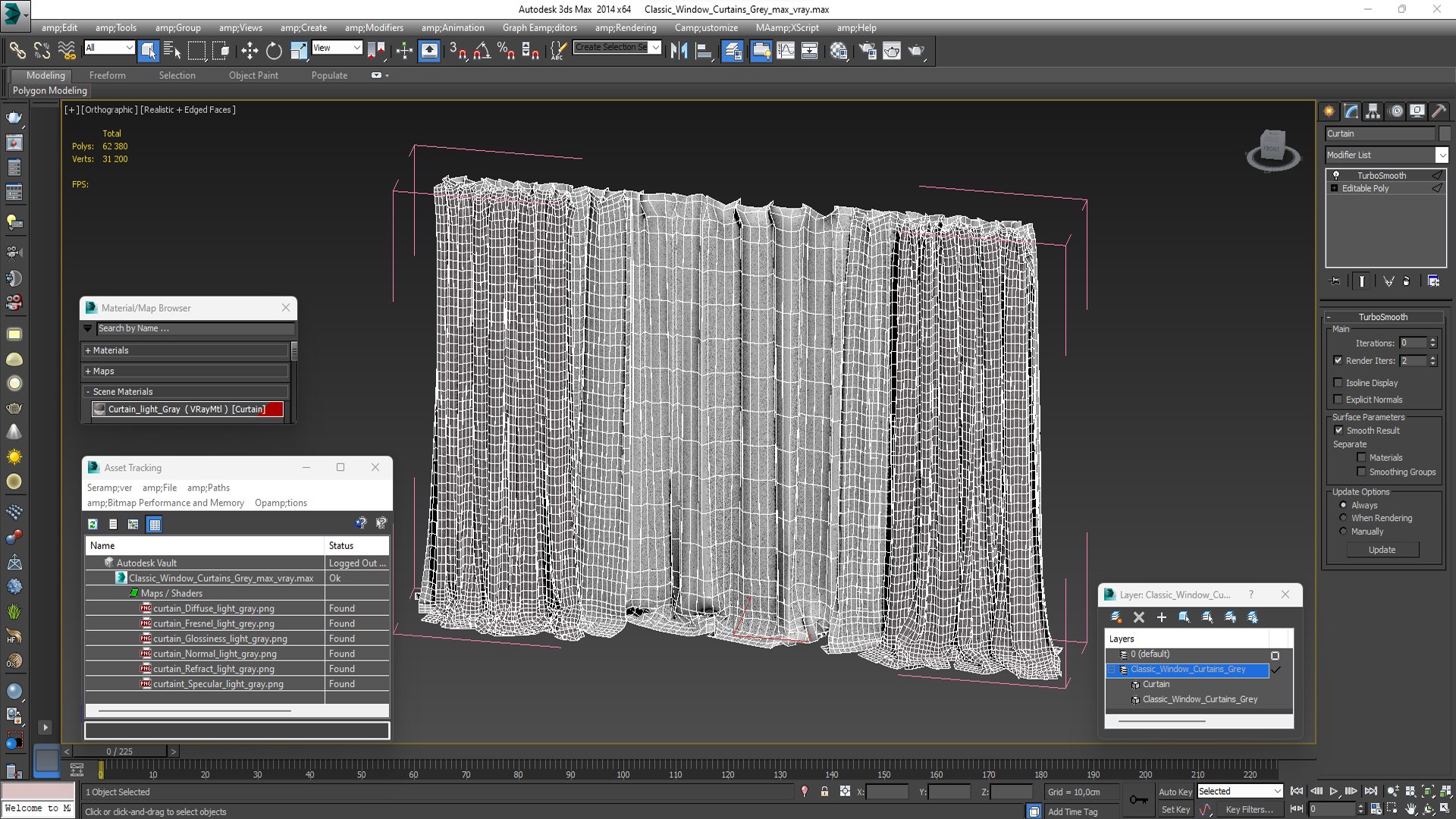The height and width of the screenshot is (819, 1456).
Task: Toggle the Explicit Normals checkbox
Action: point(1338,400)
